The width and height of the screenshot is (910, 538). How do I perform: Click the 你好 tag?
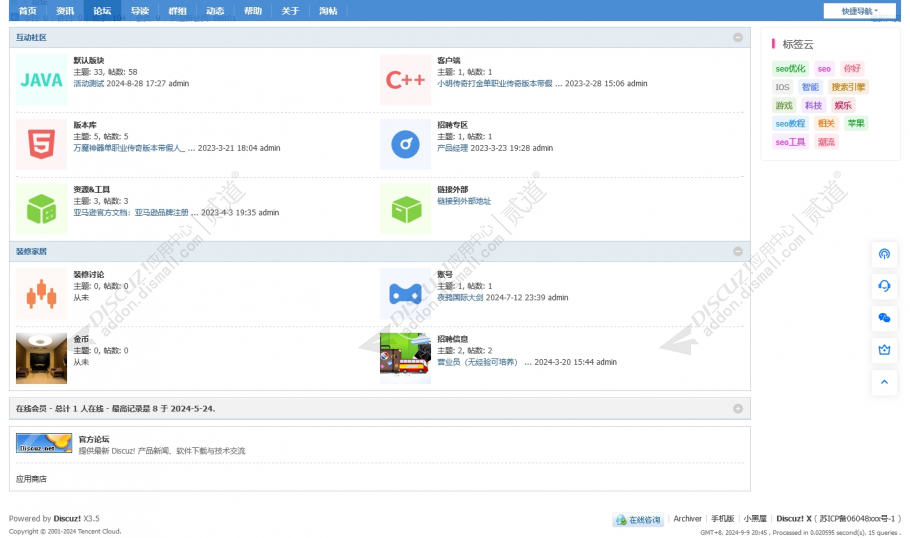click(852, 68)
